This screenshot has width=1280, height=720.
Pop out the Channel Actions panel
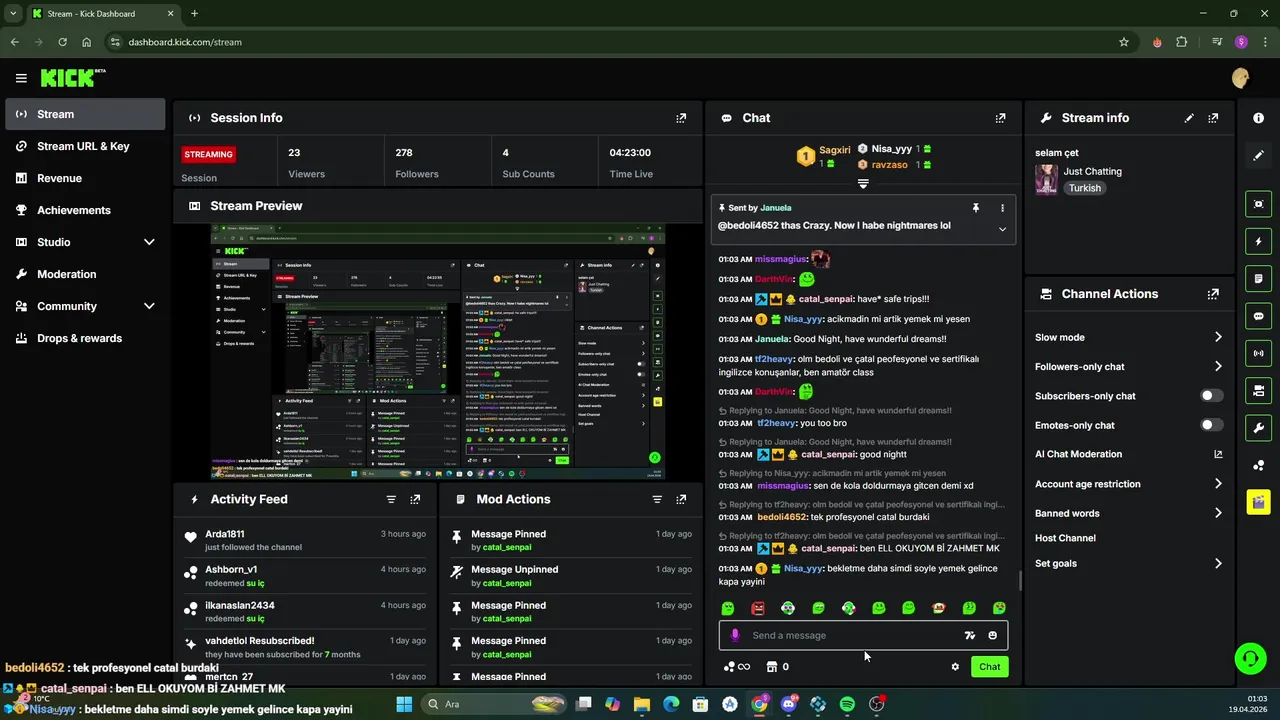point(1213,294)
